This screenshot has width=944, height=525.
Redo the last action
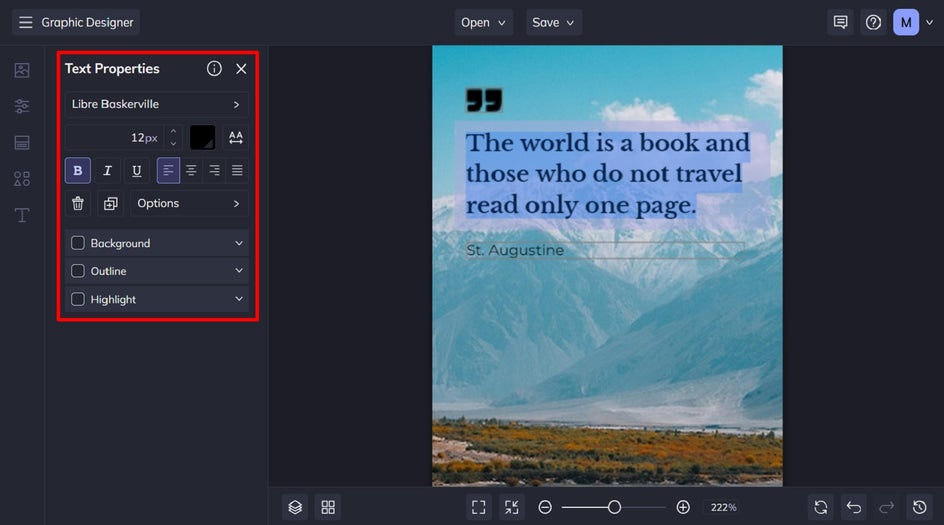886,508
